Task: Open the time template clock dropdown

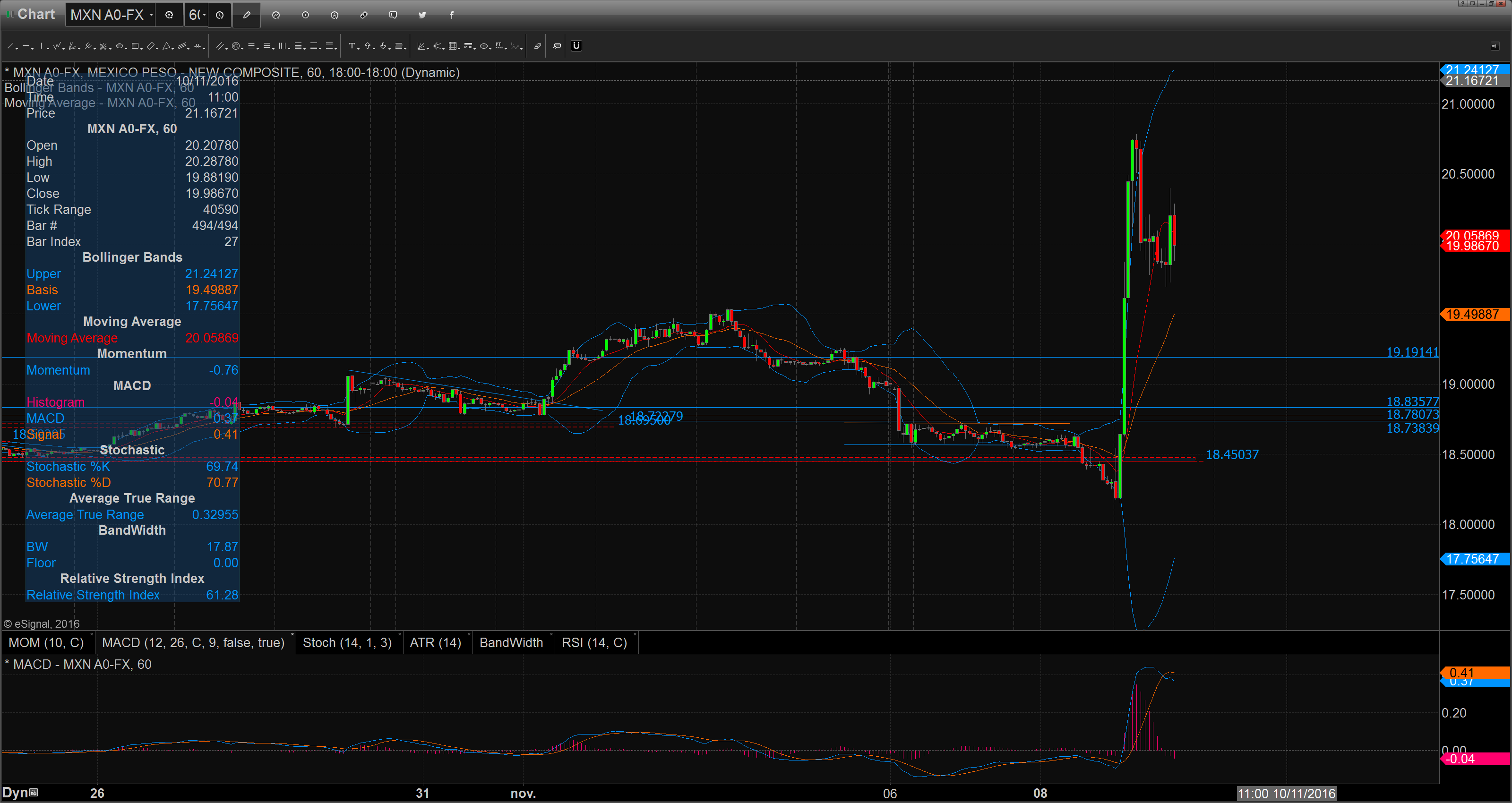Action: click(220, 15)
